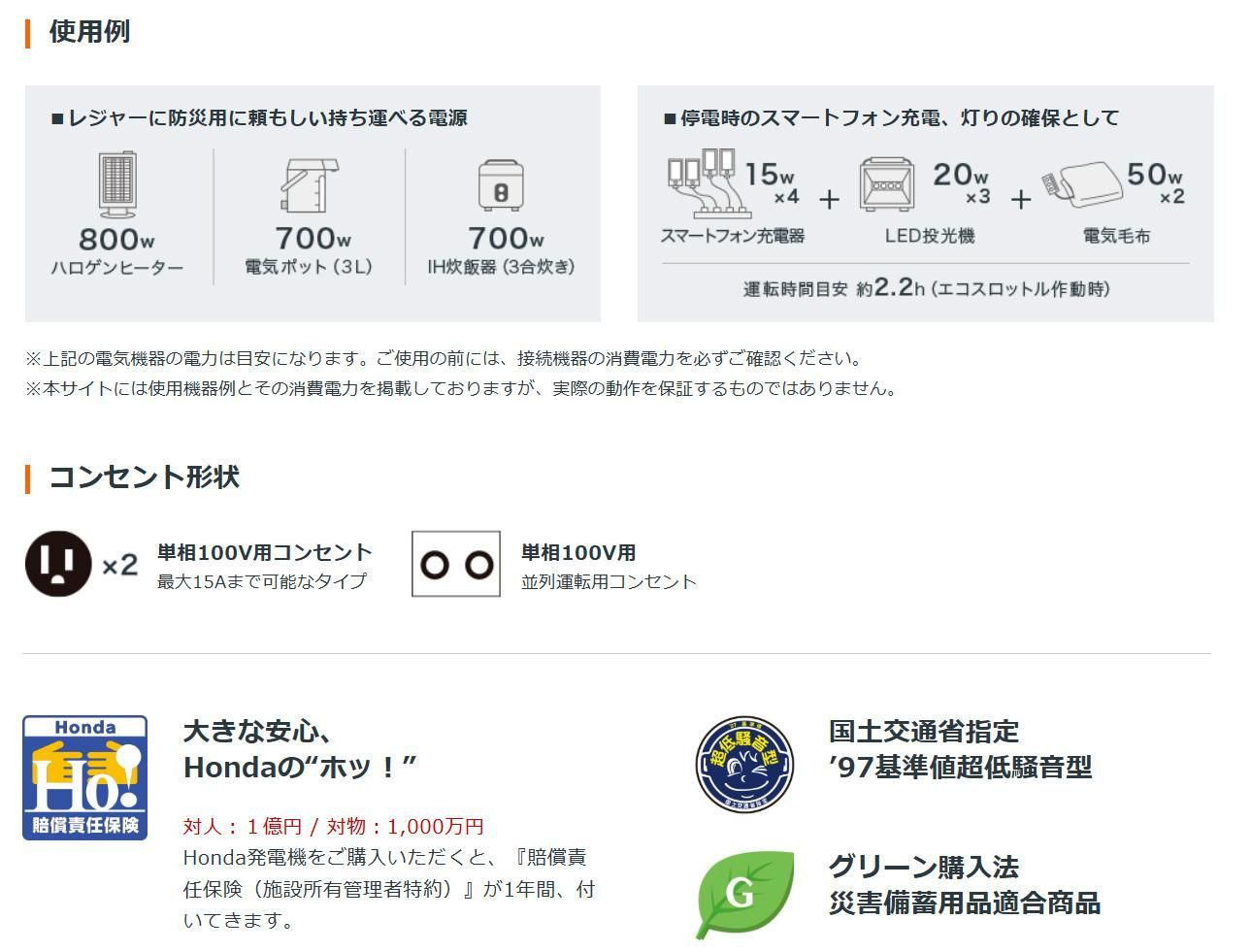1251x952 pixels.
Task: Click the LED floodlight icon
Action: click(x=887, y=184)
